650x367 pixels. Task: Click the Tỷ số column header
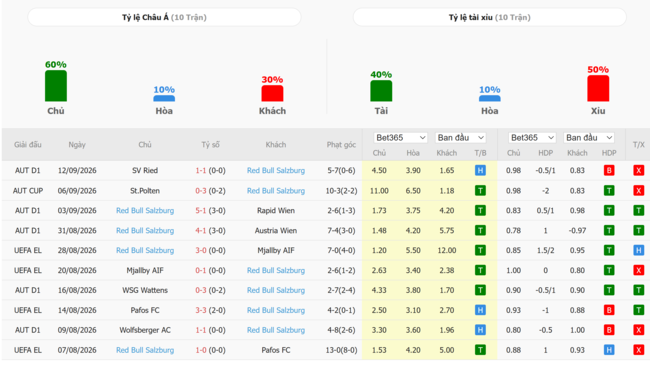tap(211, 145)
